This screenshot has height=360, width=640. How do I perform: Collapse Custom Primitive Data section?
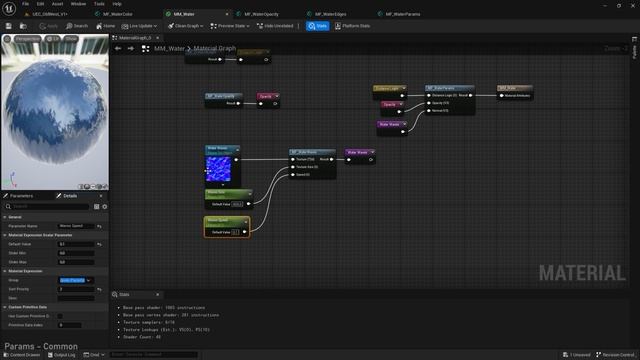pos(5,307)
